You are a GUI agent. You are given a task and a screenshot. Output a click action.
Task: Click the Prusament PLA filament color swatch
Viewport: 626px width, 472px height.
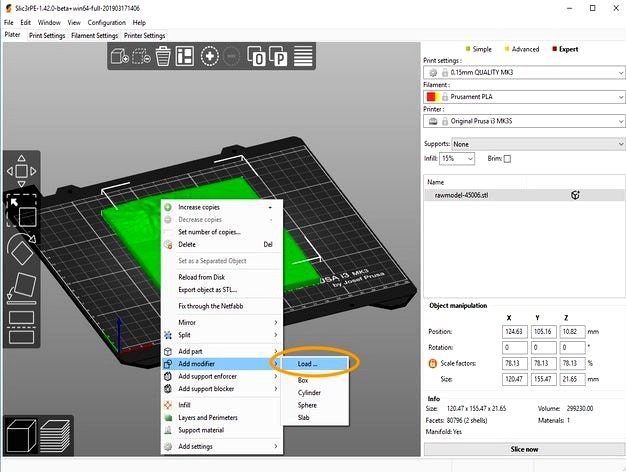click(x=432, y=97)
